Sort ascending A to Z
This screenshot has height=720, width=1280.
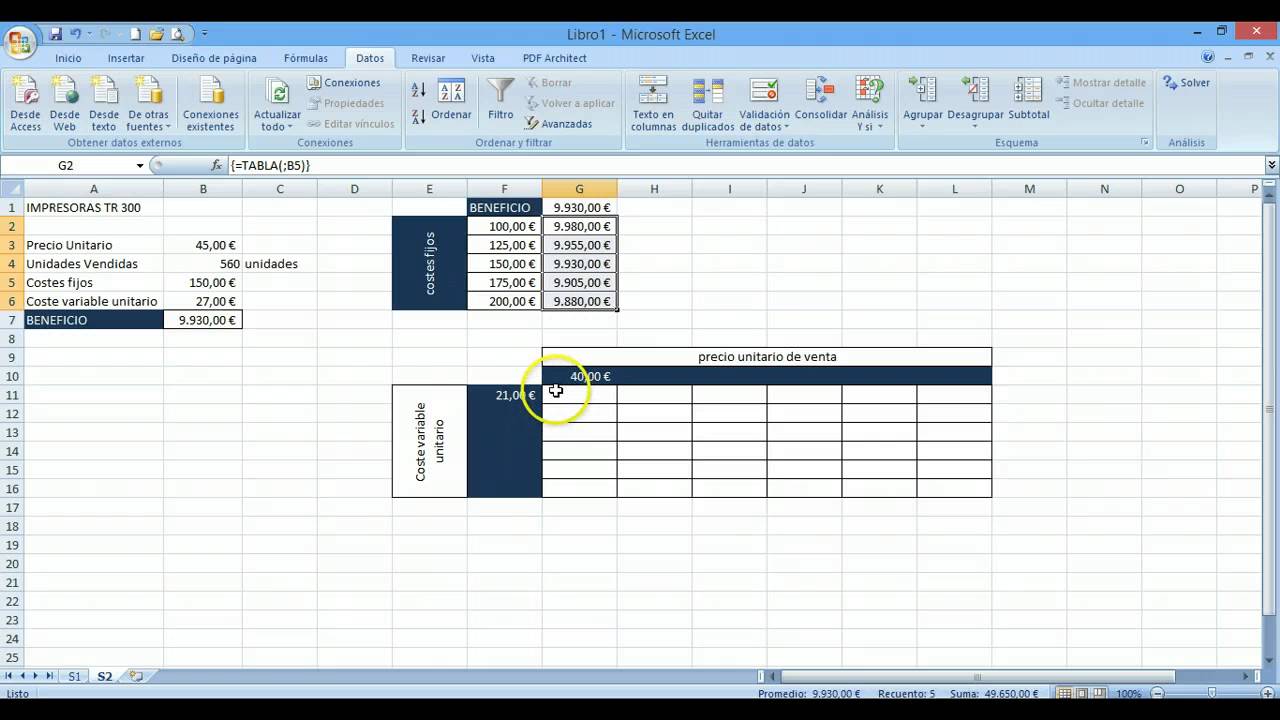[419, 91]
